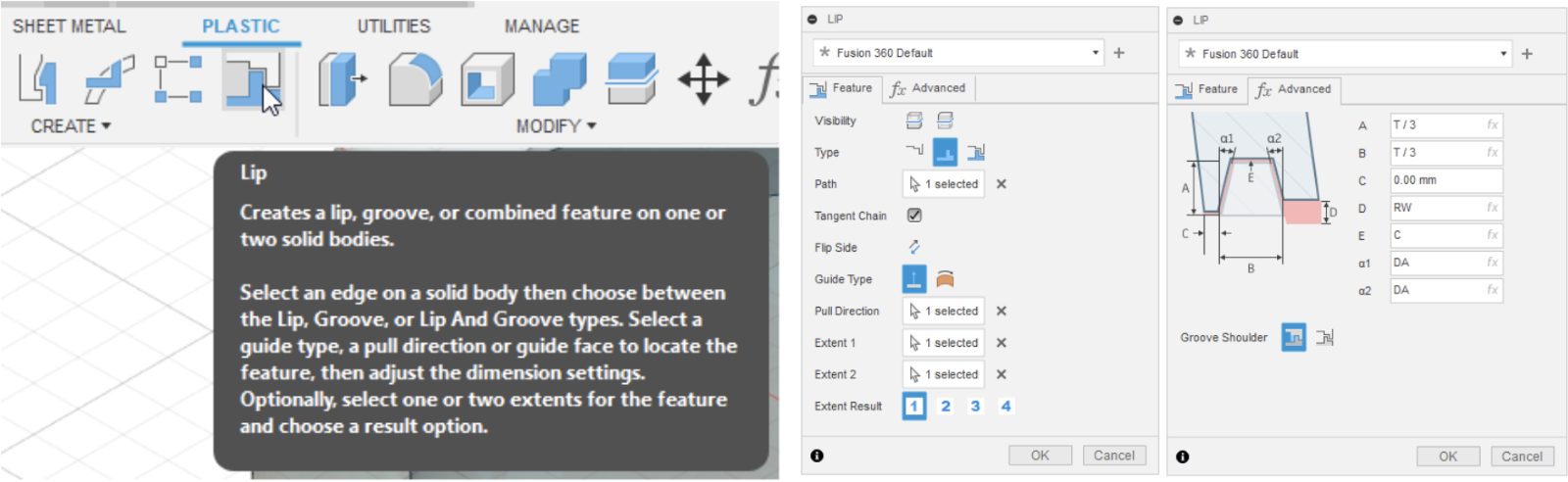Select Lip And Groove type option

[x=976, y=152]
